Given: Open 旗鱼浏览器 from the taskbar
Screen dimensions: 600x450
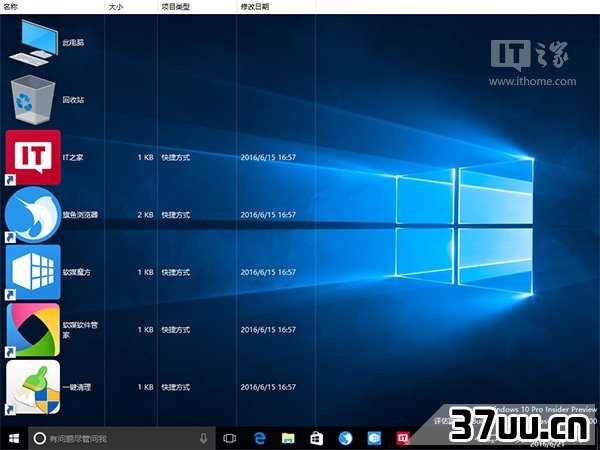Looking at the screenshot, I should (x=345, y=439).
